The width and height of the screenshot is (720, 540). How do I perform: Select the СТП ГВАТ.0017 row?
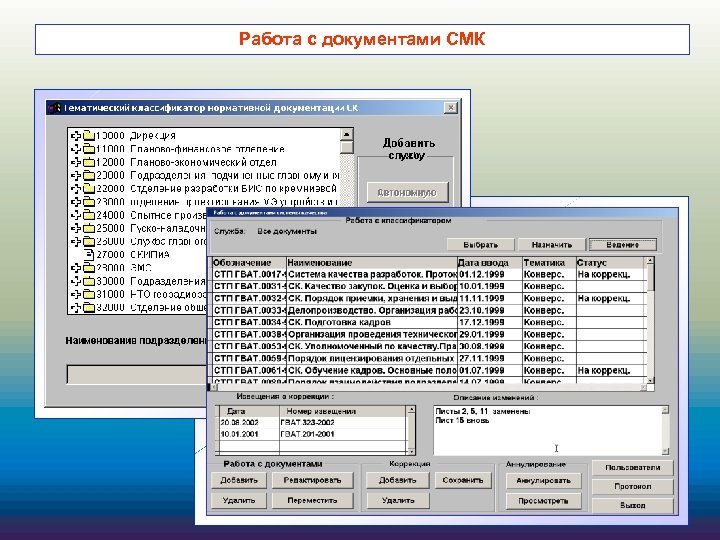pos(428,275)
